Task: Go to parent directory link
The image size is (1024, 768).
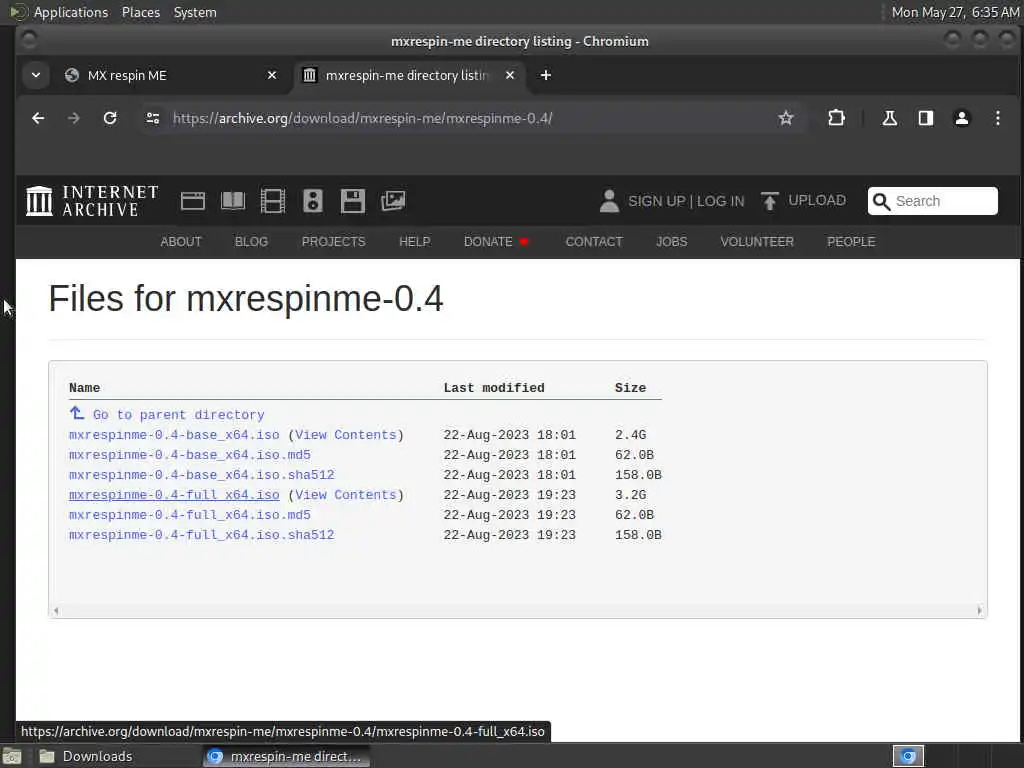Action: coord(178,415)
